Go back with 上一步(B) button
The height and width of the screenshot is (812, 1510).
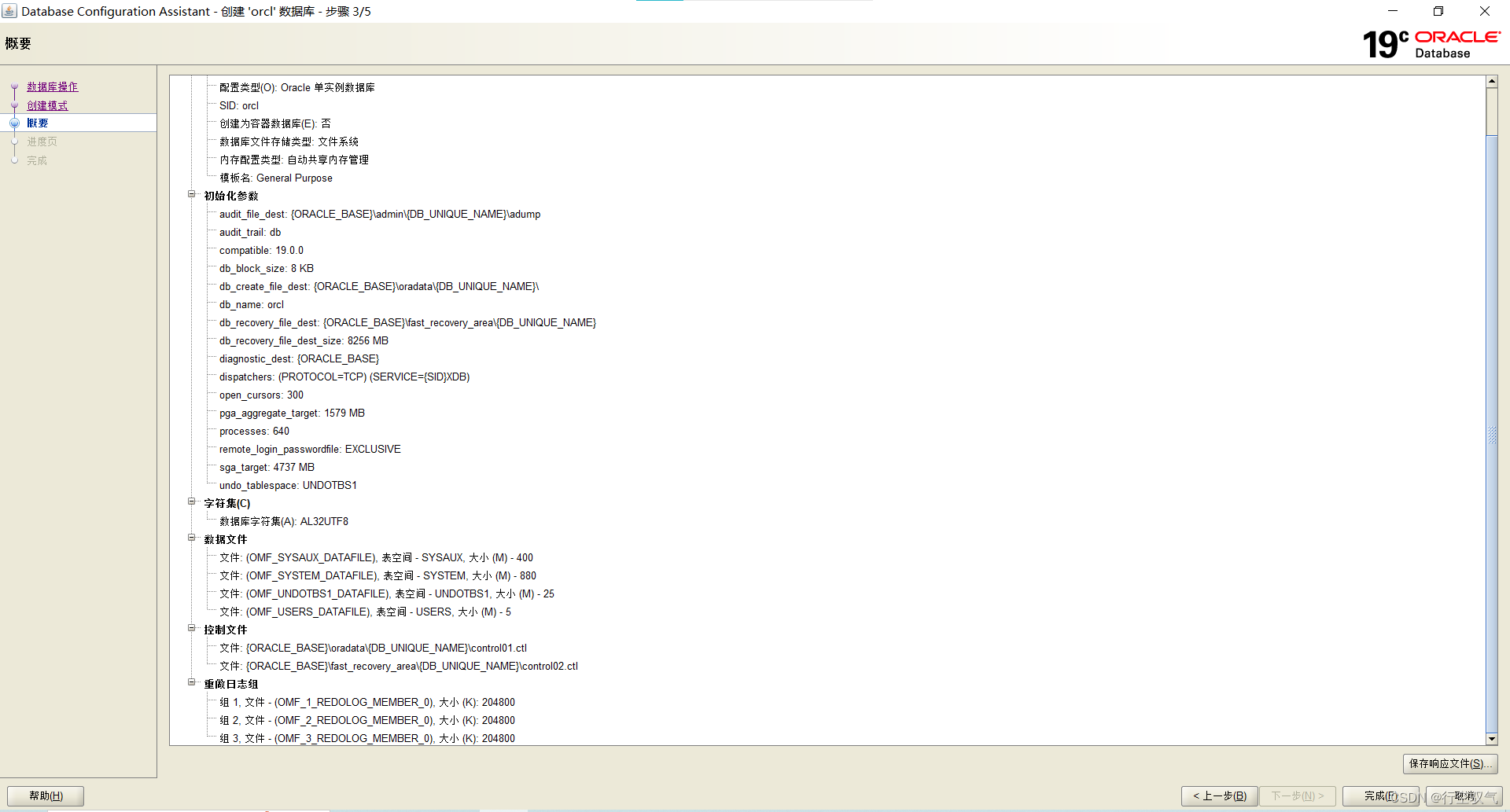click(1220, 796)
